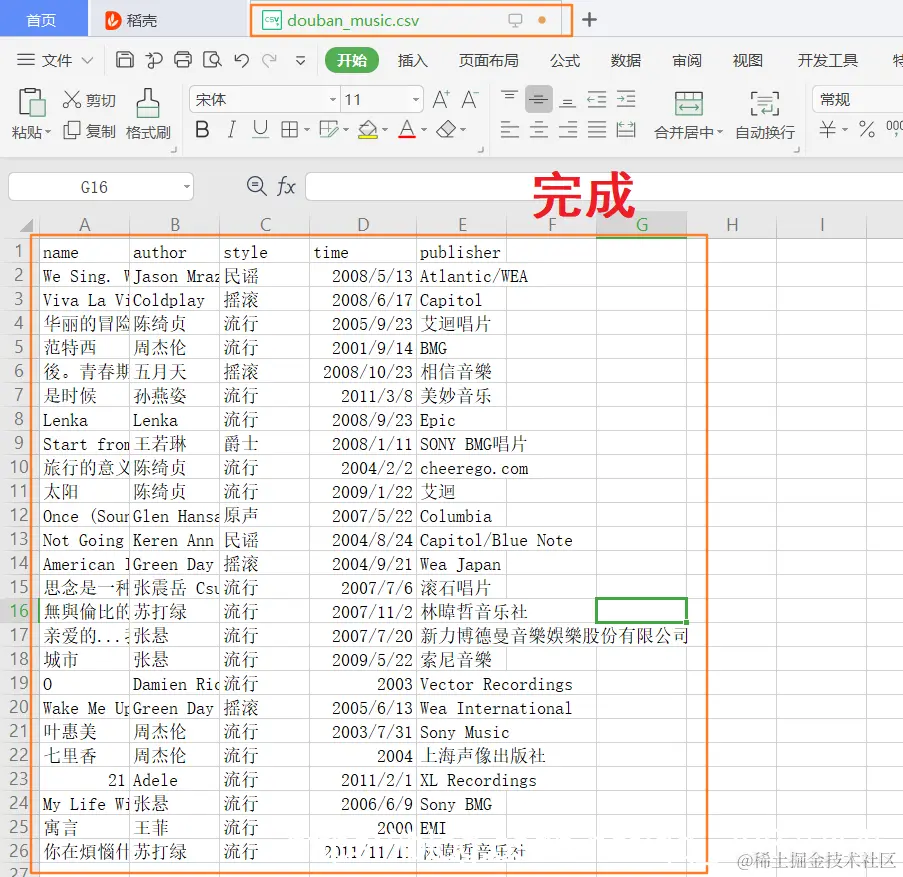Image resolution: width=903 pixels, height=877 pixels.
Task: Open the number format 常规 dropdown
Action: (x=858, y=100)
